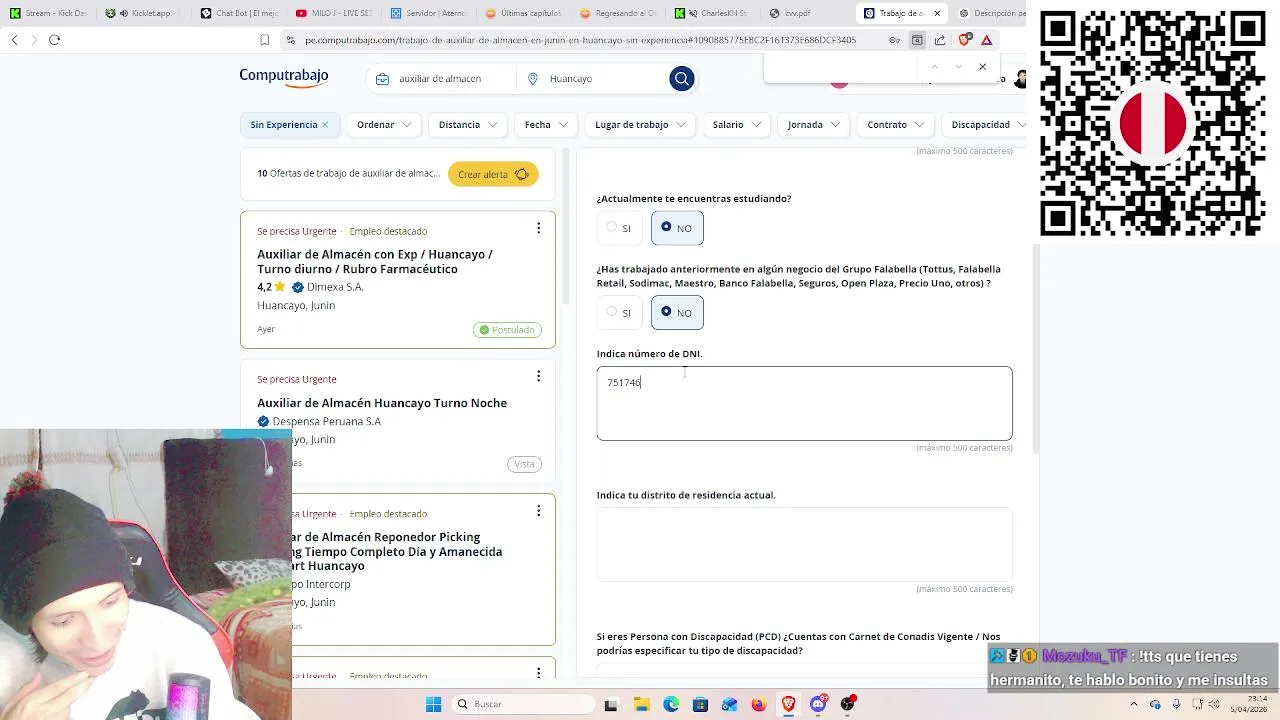The image size is (1280, 720).
Task: Launch Microsoft Edge from the taskbar
Action: tap(670, 704)
